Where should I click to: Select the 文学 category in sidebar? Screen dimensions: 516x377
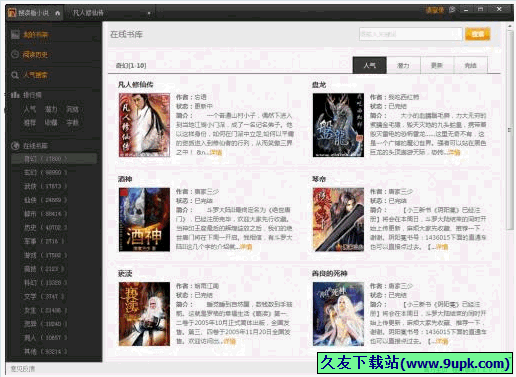[45, 297]
